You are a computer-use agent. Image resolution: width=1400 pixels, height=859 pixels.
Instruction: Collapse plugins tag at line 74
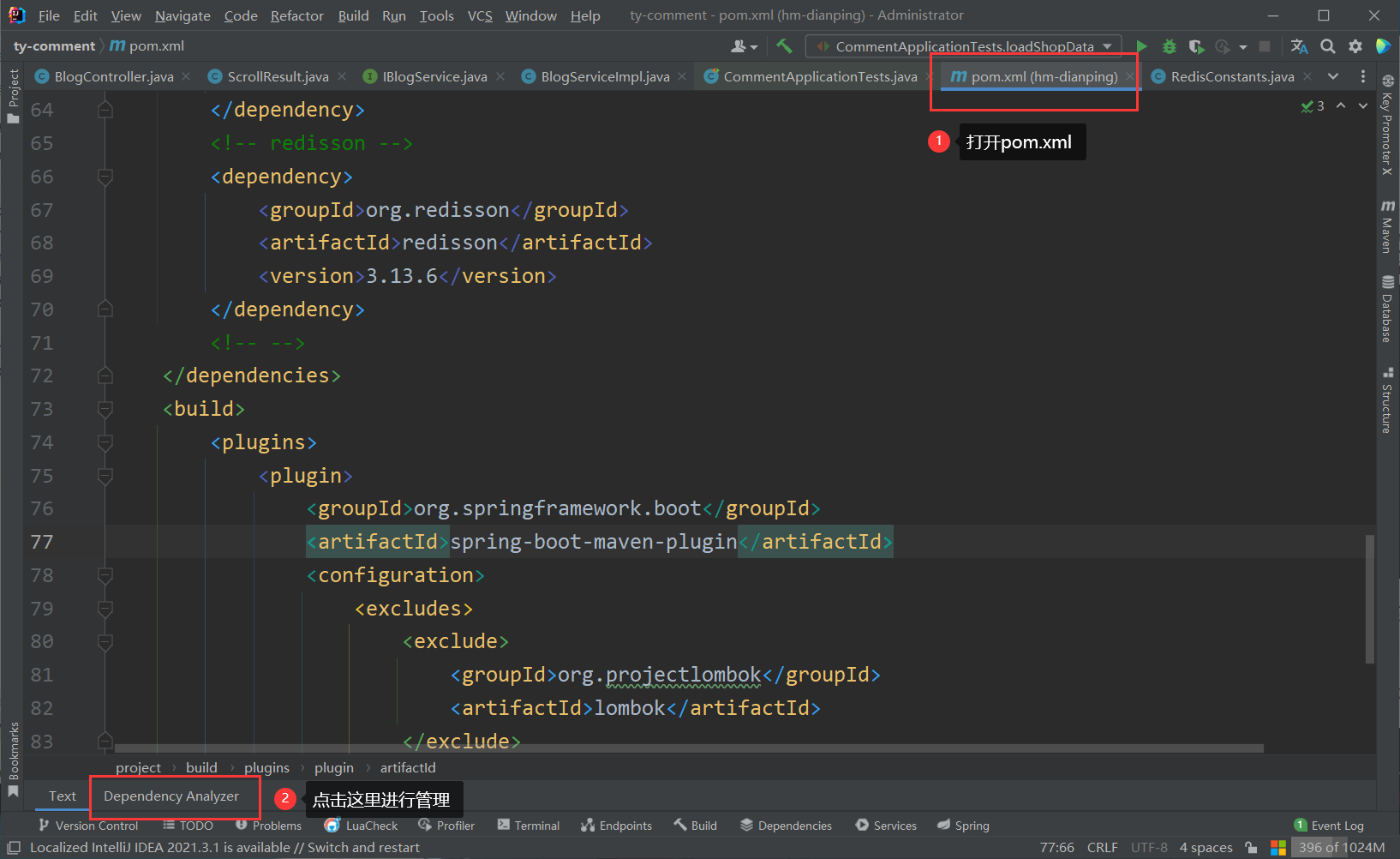tap(105, 442)
